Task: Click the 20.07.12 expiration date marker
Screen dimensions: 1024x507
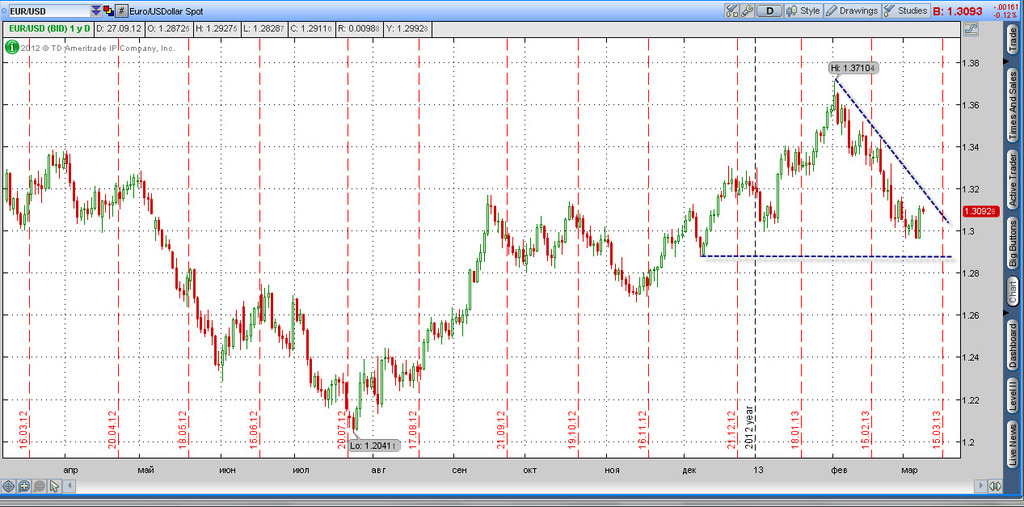Action: point(341,428)
